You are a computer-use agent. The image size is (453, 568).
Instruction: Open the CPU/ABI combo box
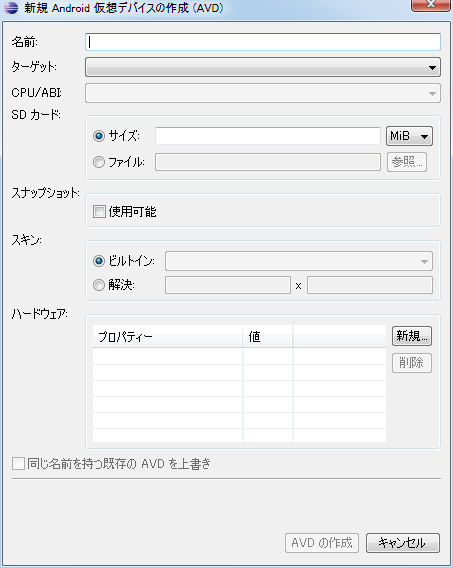tap(263, 93)
